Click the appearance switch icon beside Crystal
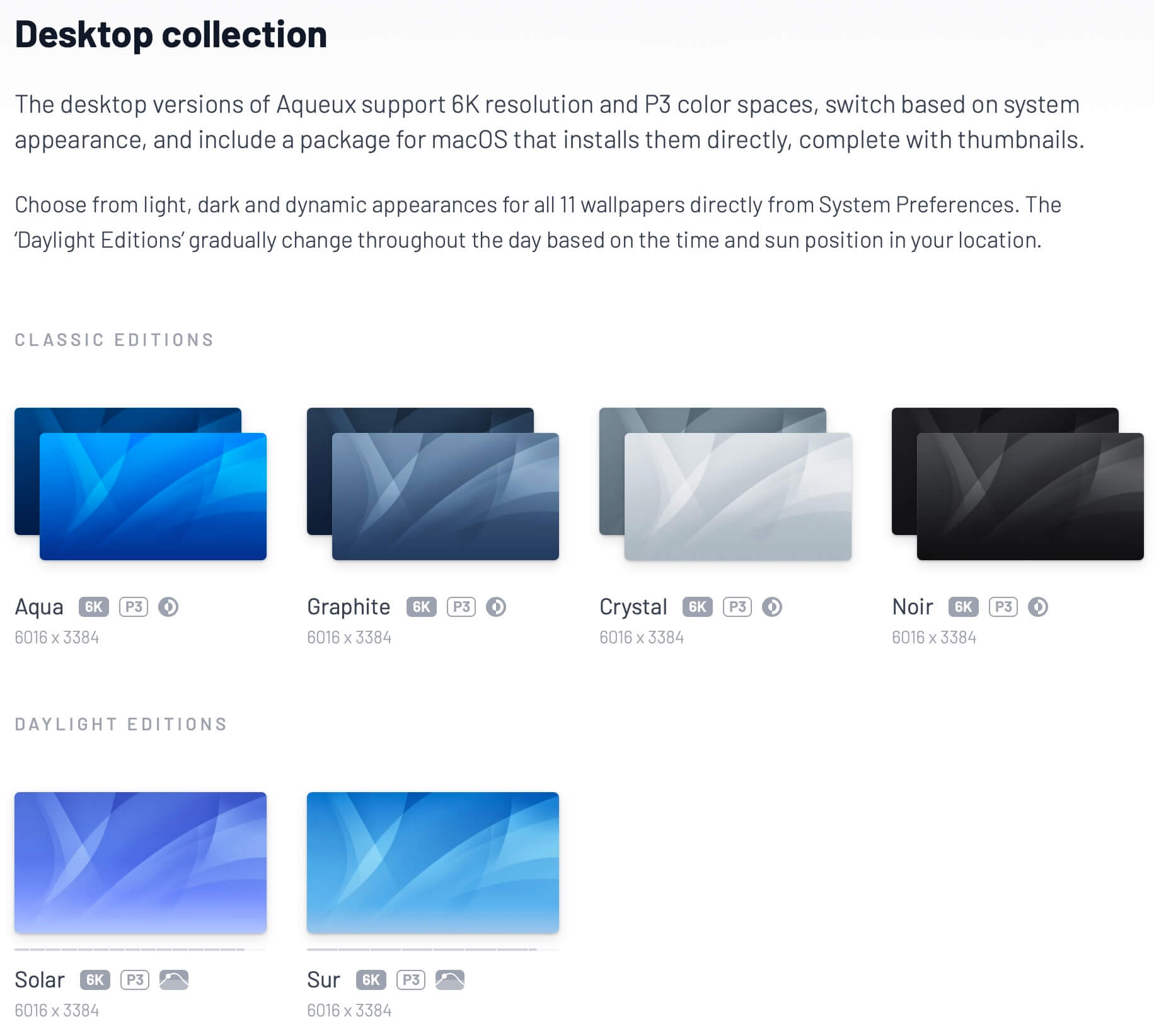The image size is (1154, 1036). coord(772,607)
